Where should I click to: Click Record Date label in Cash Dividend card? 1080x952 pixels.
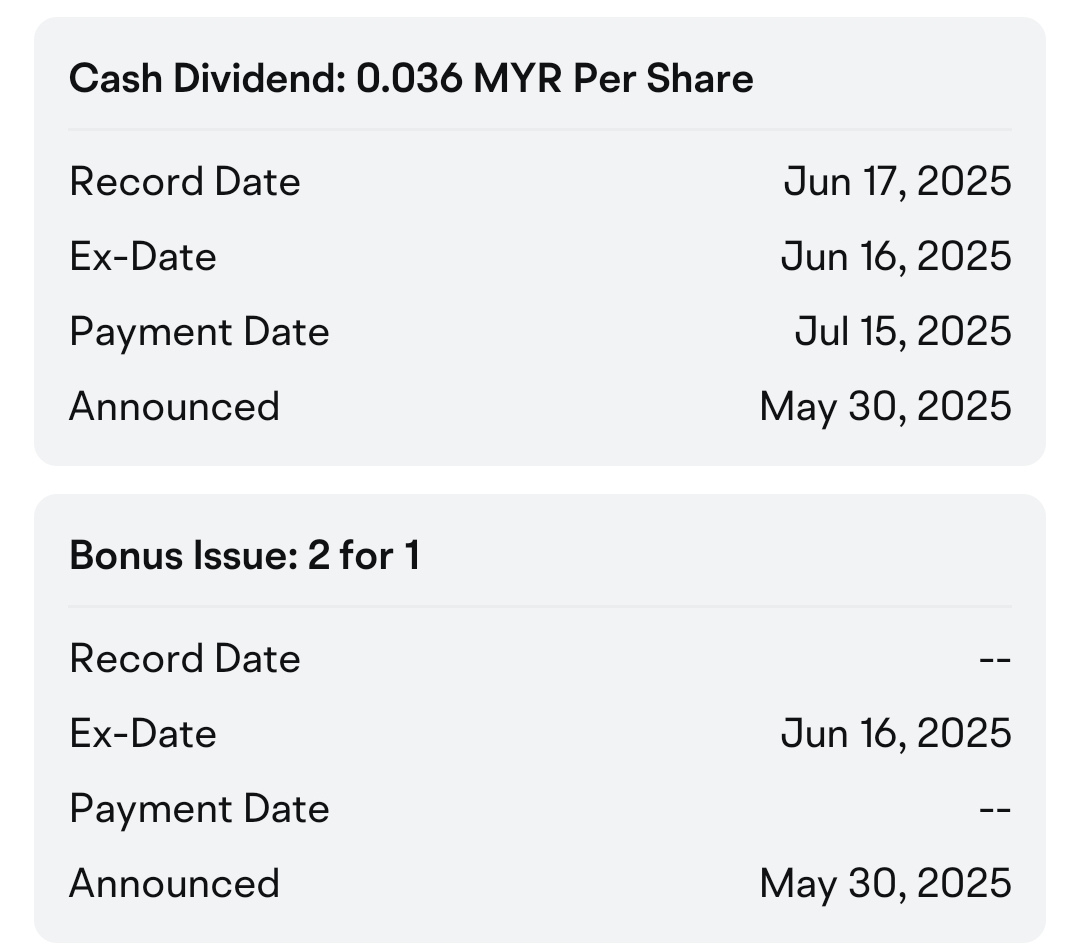point(185,182)
